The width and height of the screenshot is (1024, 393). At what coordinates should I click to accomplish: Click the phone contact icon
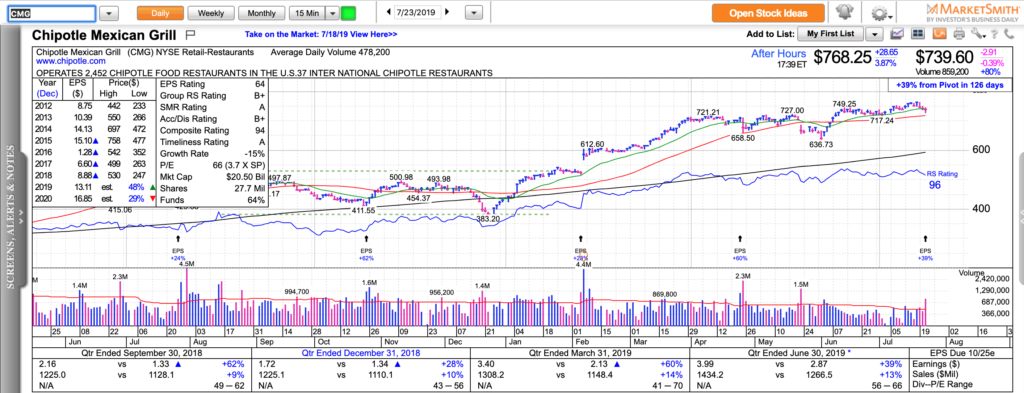[x=1010, y=33]
